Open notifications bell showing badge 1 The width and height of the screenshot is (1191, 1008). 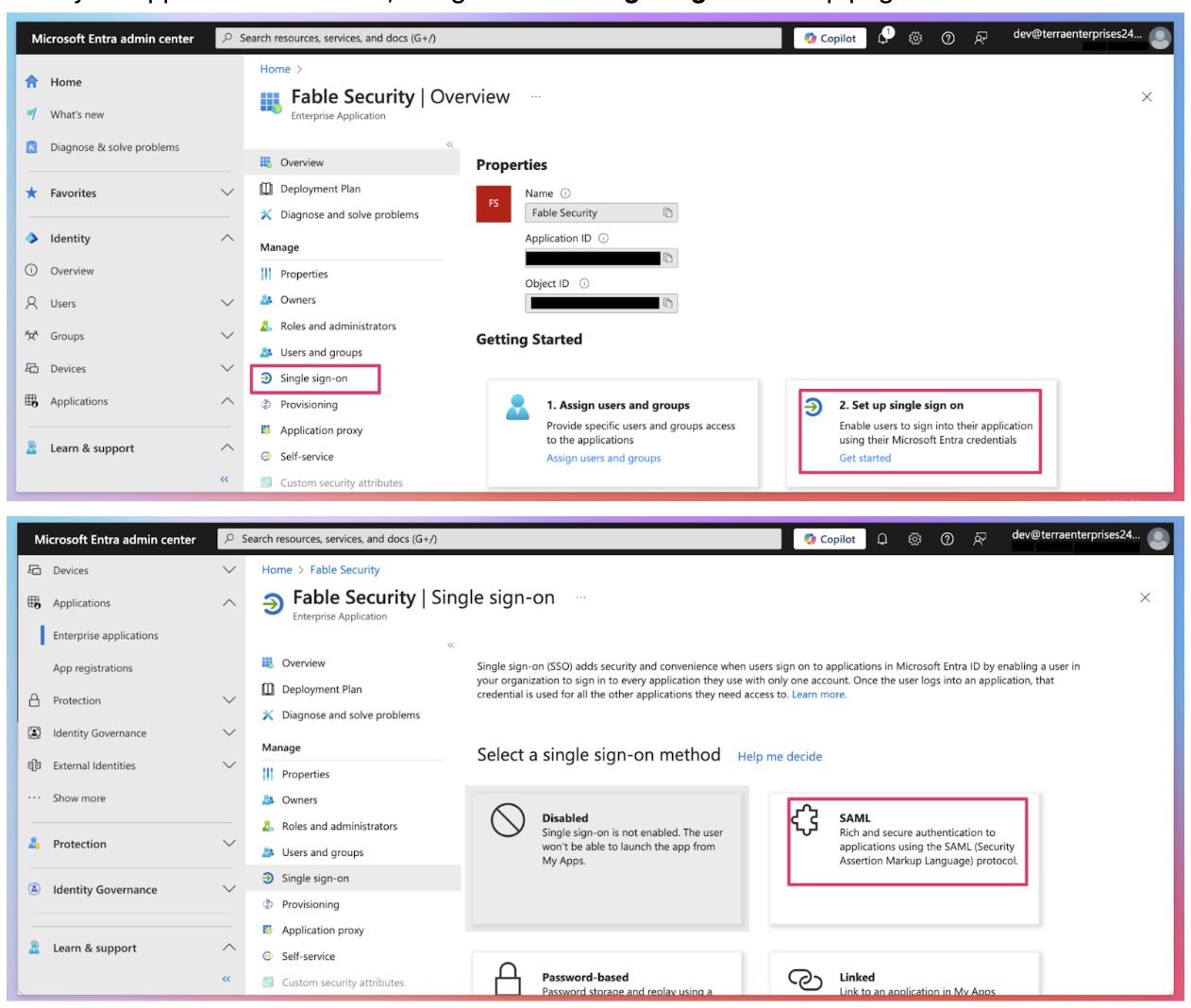point(884,37)
